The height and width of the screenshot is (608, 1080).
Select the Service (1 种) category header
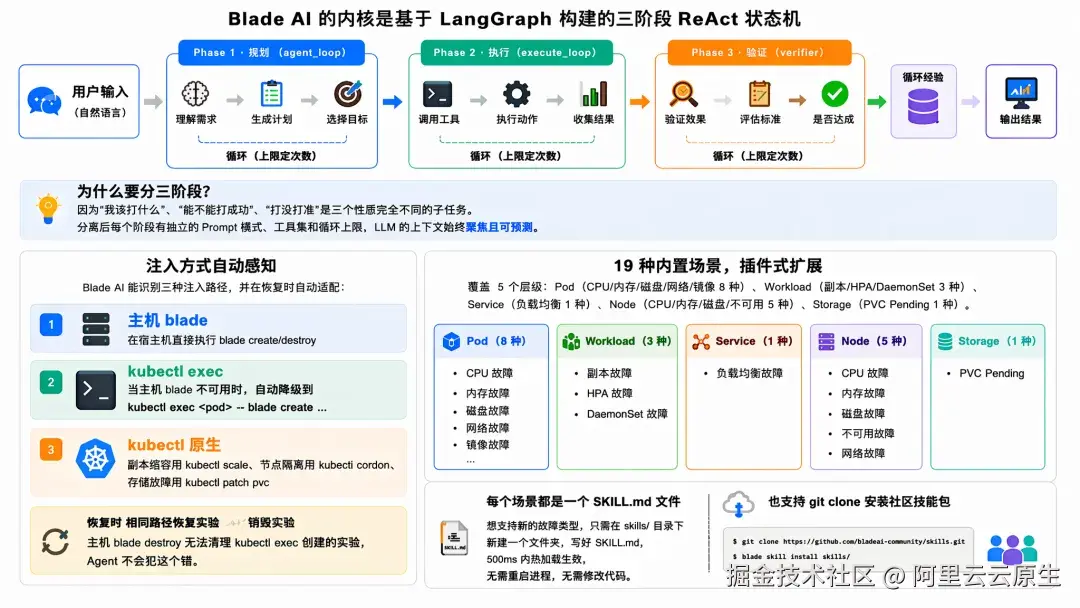(744, 342)
